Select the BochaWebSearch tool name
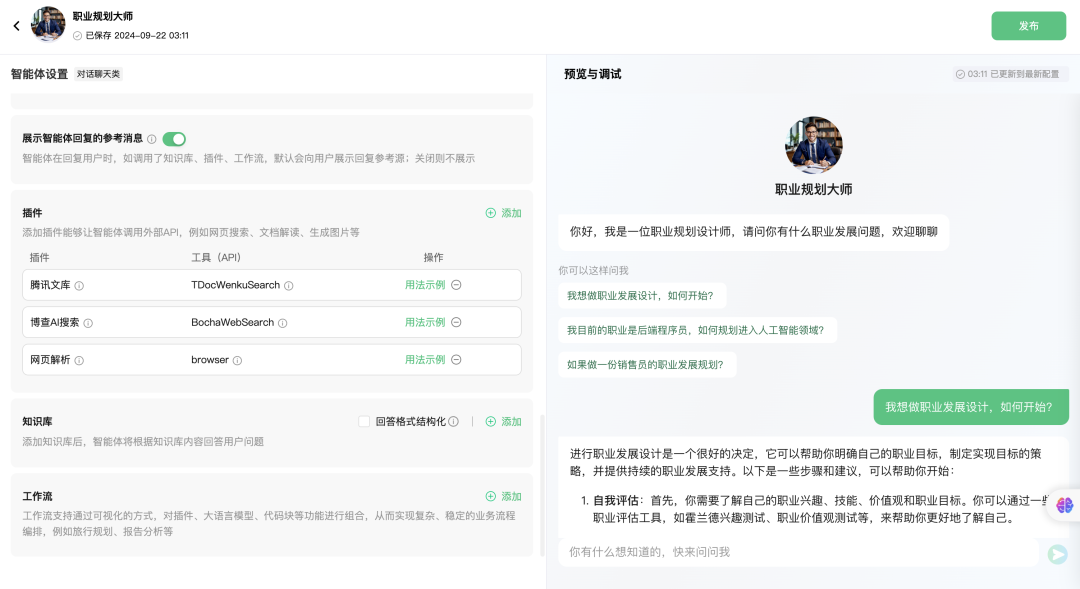 [233, 322]
